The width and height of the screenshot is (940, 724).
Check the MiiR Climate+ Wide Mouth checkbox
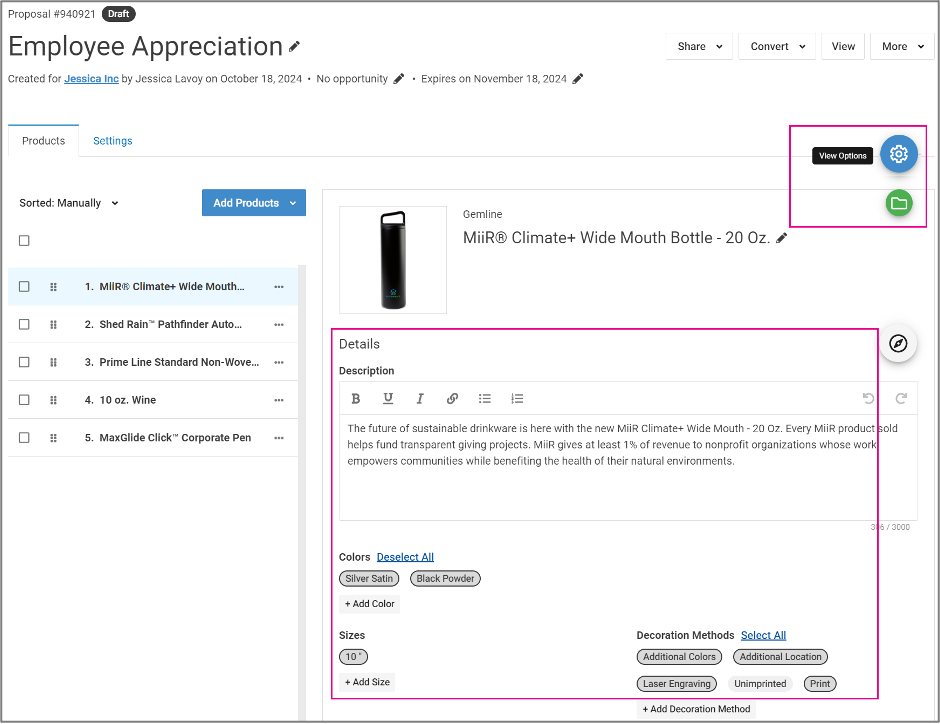24,286
